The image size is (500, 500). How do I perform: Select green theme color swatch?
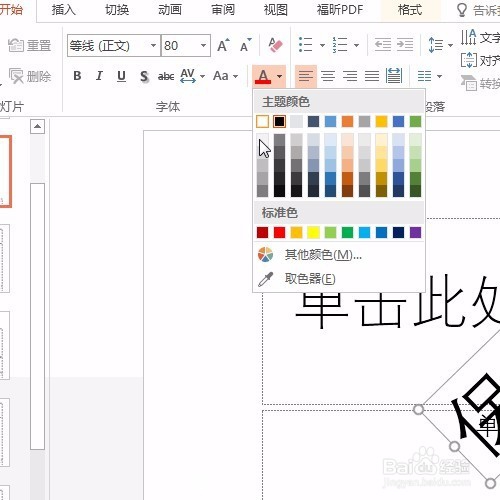coord(415,121)
